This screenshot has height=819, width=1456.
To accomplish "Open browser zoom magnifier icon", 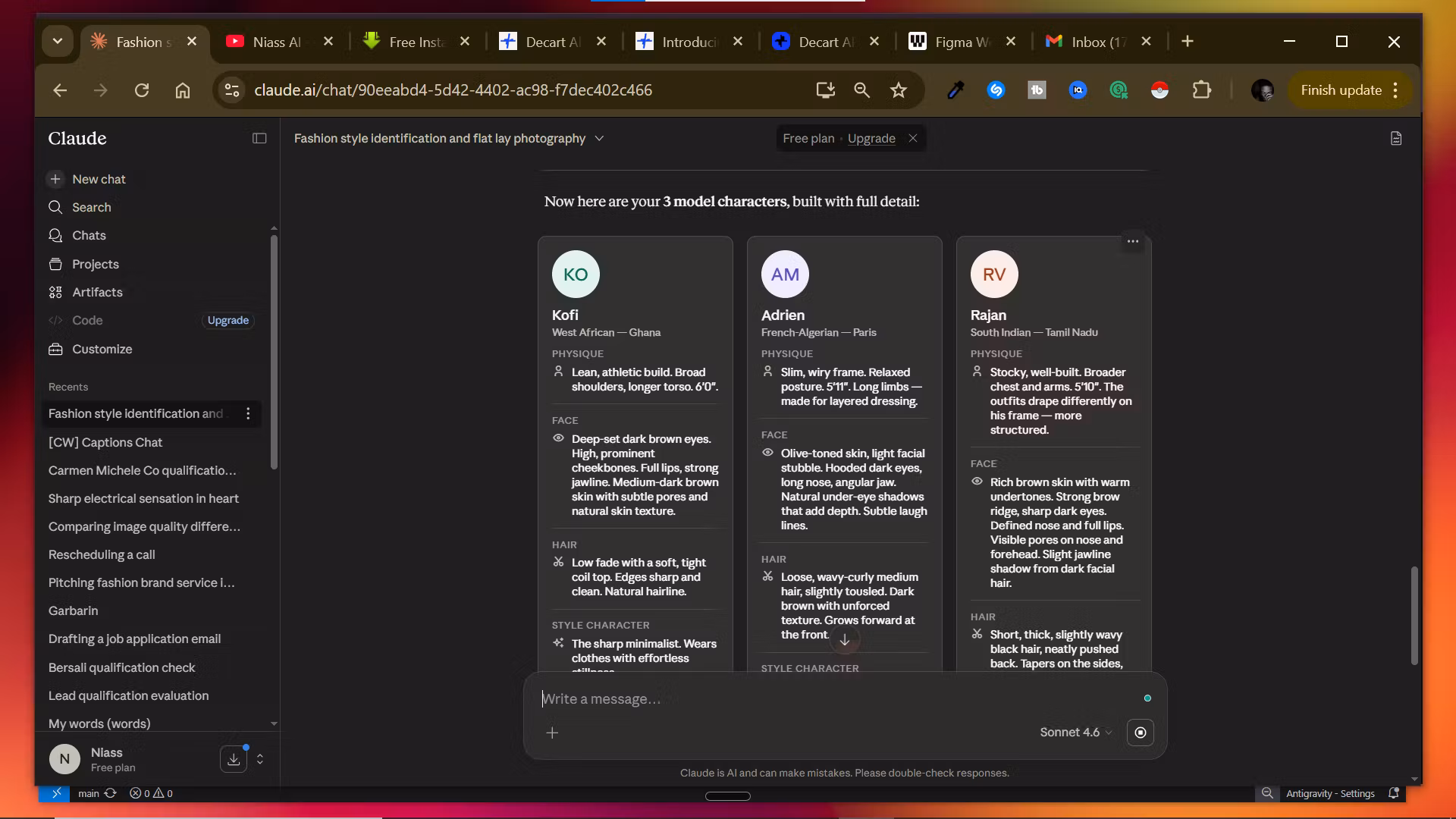I will pos(861,90).
